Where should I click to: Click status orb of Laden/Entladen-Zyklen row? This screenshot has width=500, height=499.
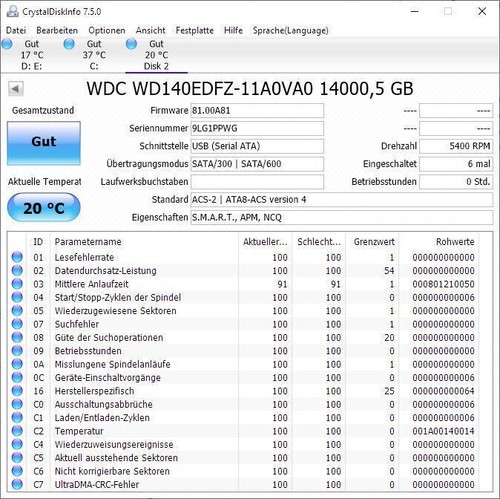pos(17,417)
